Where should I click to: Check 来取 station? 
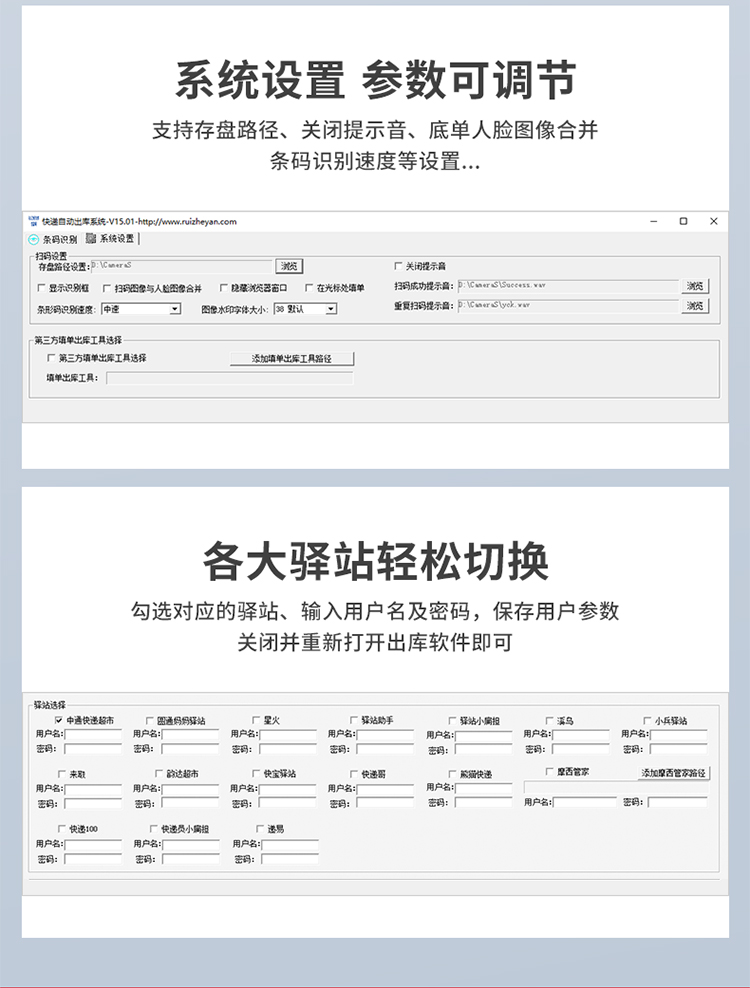click(62, 774)
